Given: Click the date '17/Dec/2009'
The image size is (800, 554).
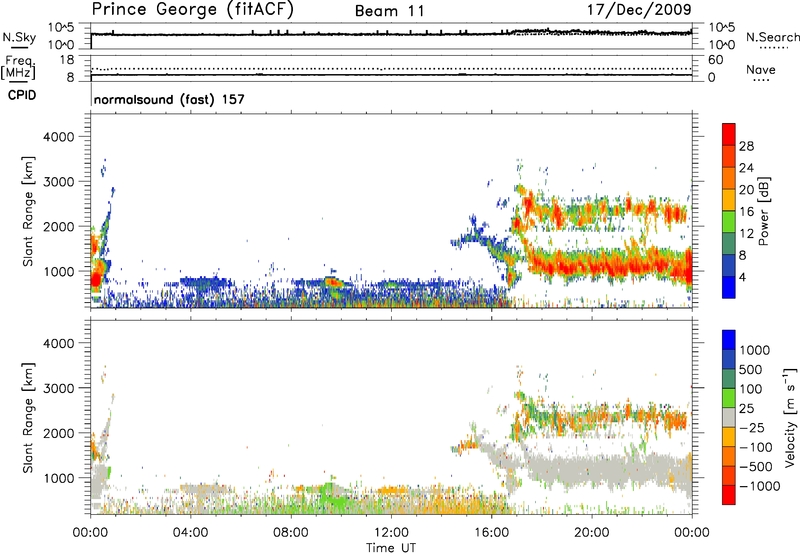Looking at the screenshot, I should 639,10.
